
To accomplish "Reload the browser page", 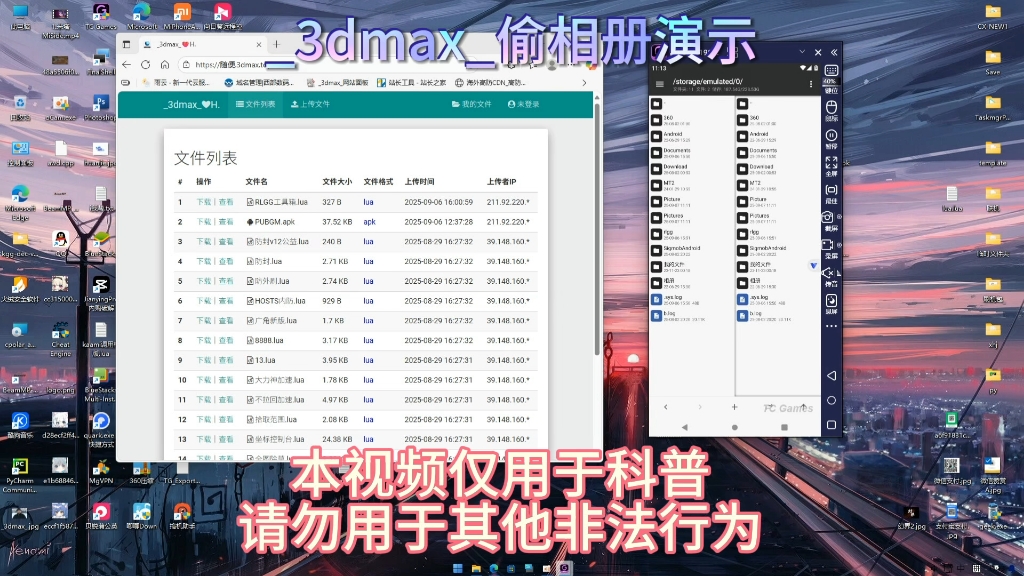I will pyautogui.click(x=146, y=65).
